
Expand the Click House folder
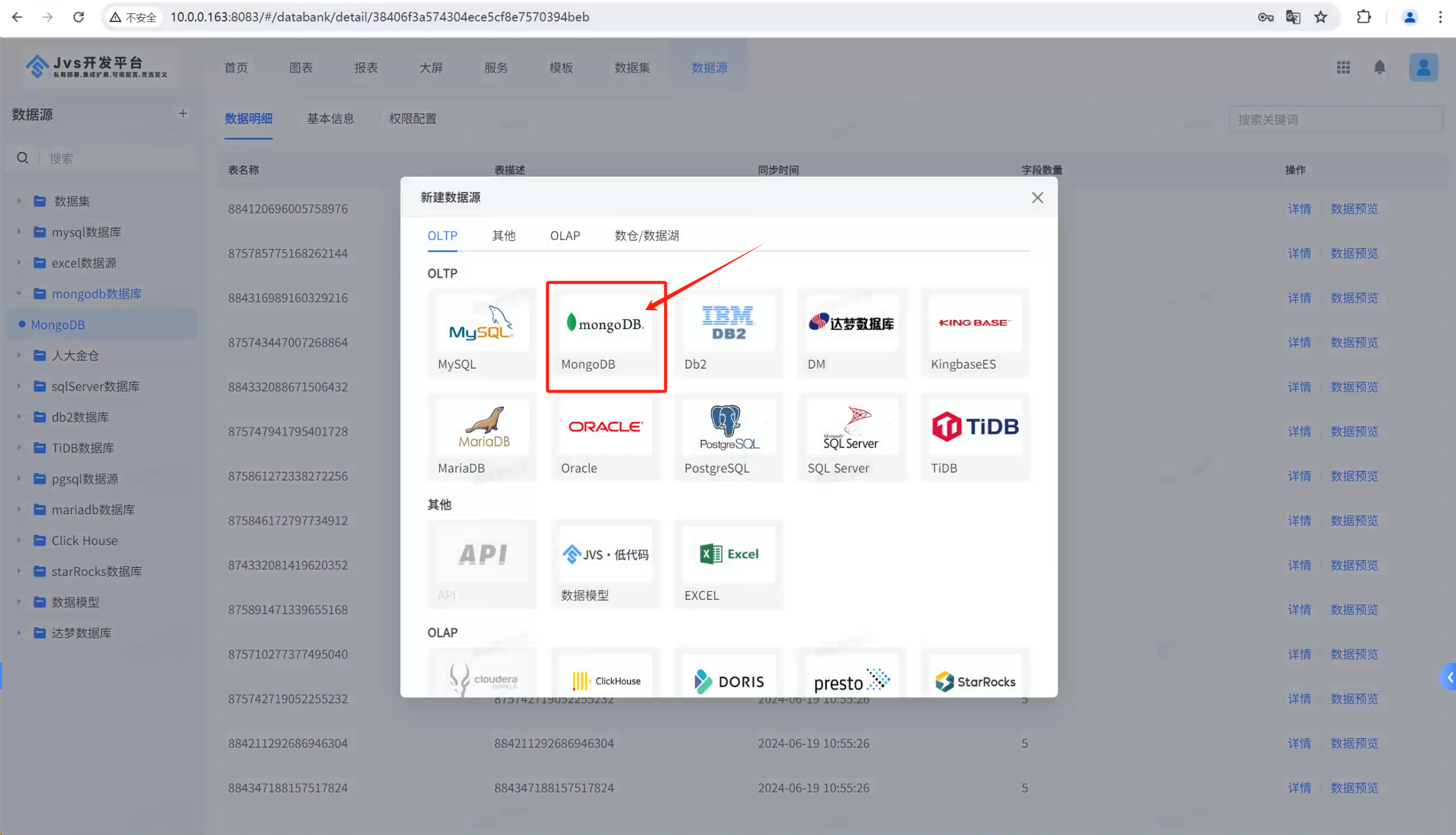18,540
